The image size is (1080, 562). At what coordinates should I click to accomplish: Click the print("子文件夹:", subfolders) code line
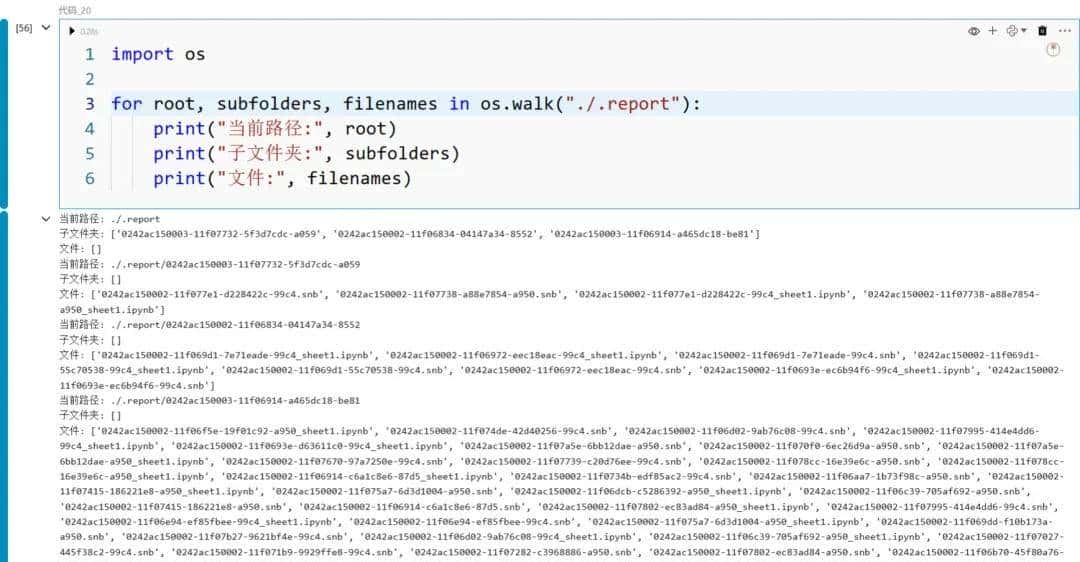(x=307, y=154)
